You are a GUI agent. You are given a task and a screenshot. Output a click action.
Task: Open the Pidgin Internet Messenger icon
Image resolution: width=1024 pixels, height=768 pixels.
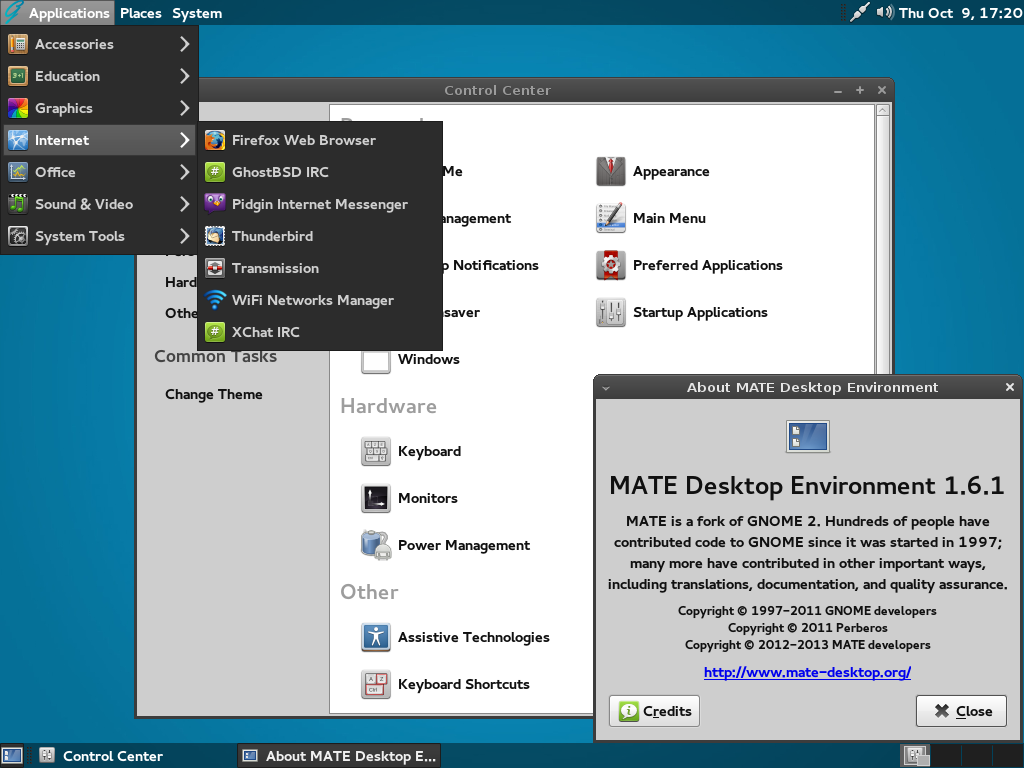(215, 204)
